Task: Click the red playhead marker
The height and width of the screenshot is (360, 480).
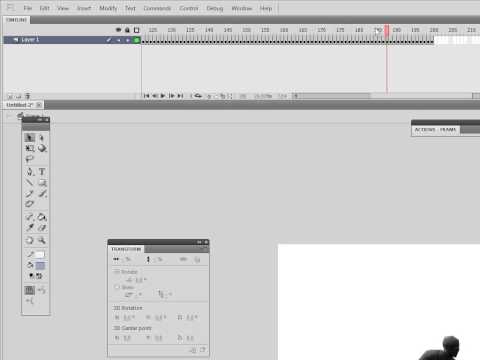Action: click(387, 31)
